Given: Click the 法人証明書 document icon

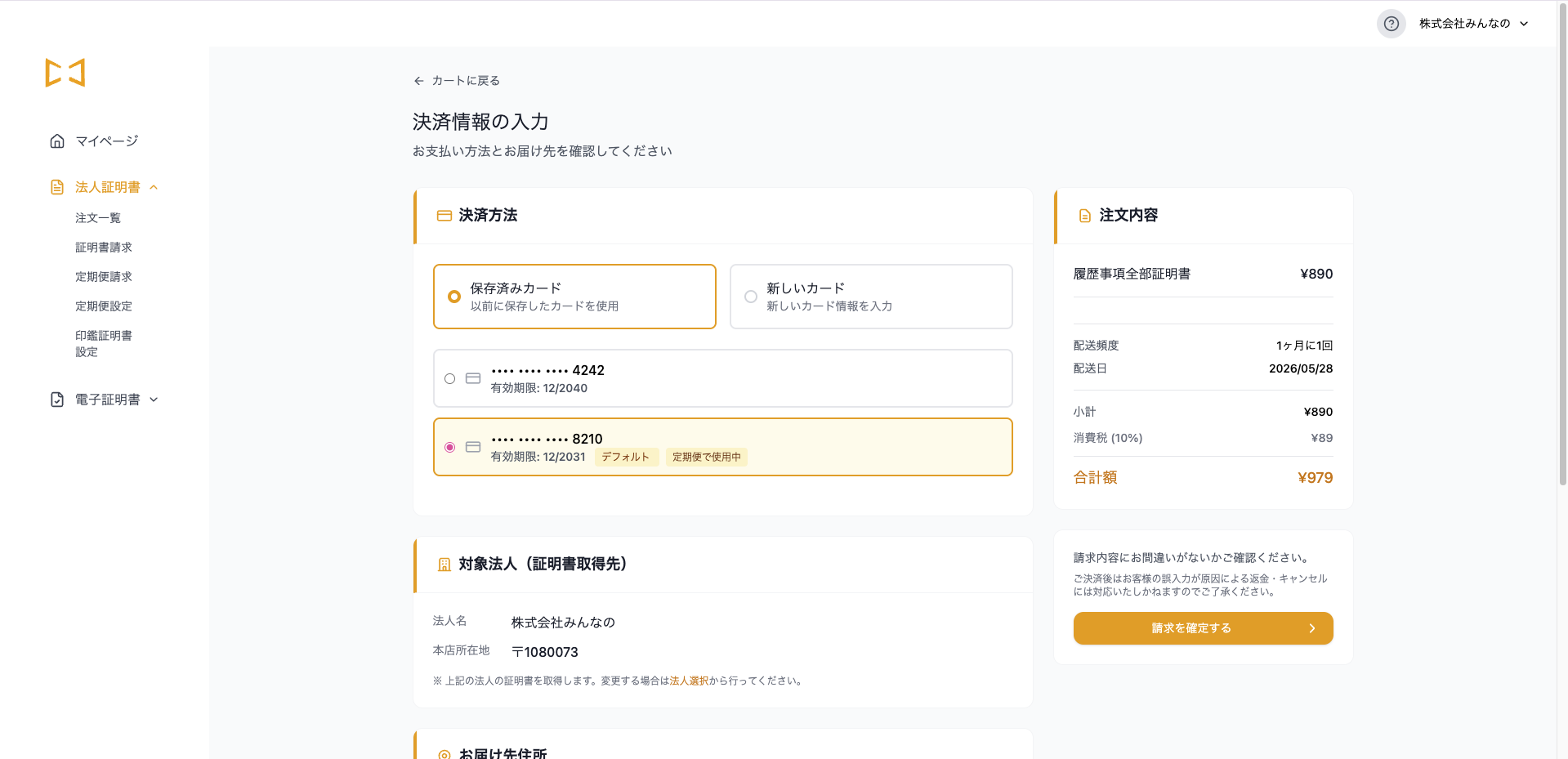Looking at the screenshot, I should (57, 187).
